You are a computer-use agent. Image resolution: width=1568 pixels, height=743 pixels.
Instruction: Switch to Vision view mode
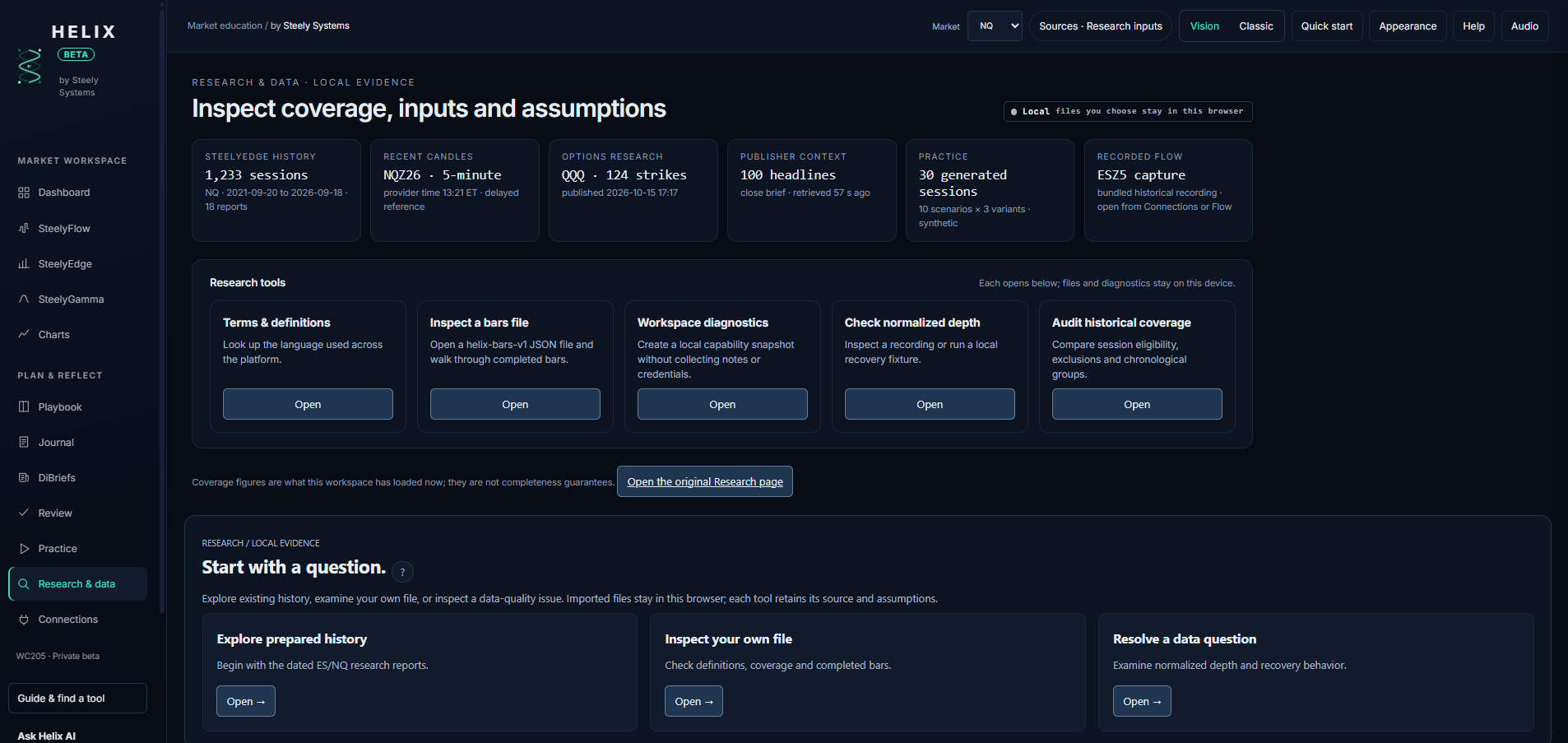(x=1204, y=26)
